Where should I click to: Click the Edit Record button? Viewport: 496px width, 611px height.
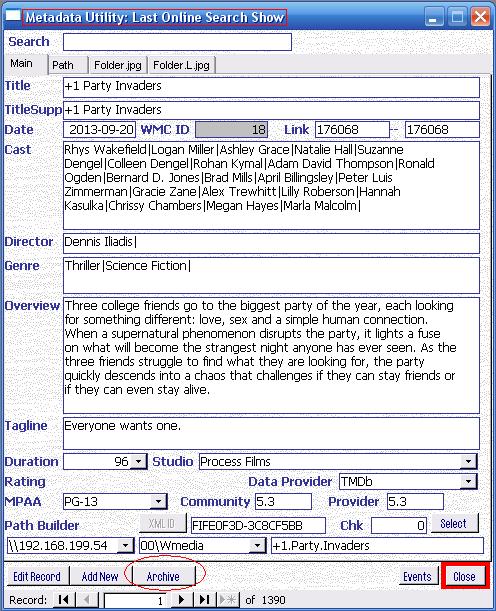click(x=37, y=576)
